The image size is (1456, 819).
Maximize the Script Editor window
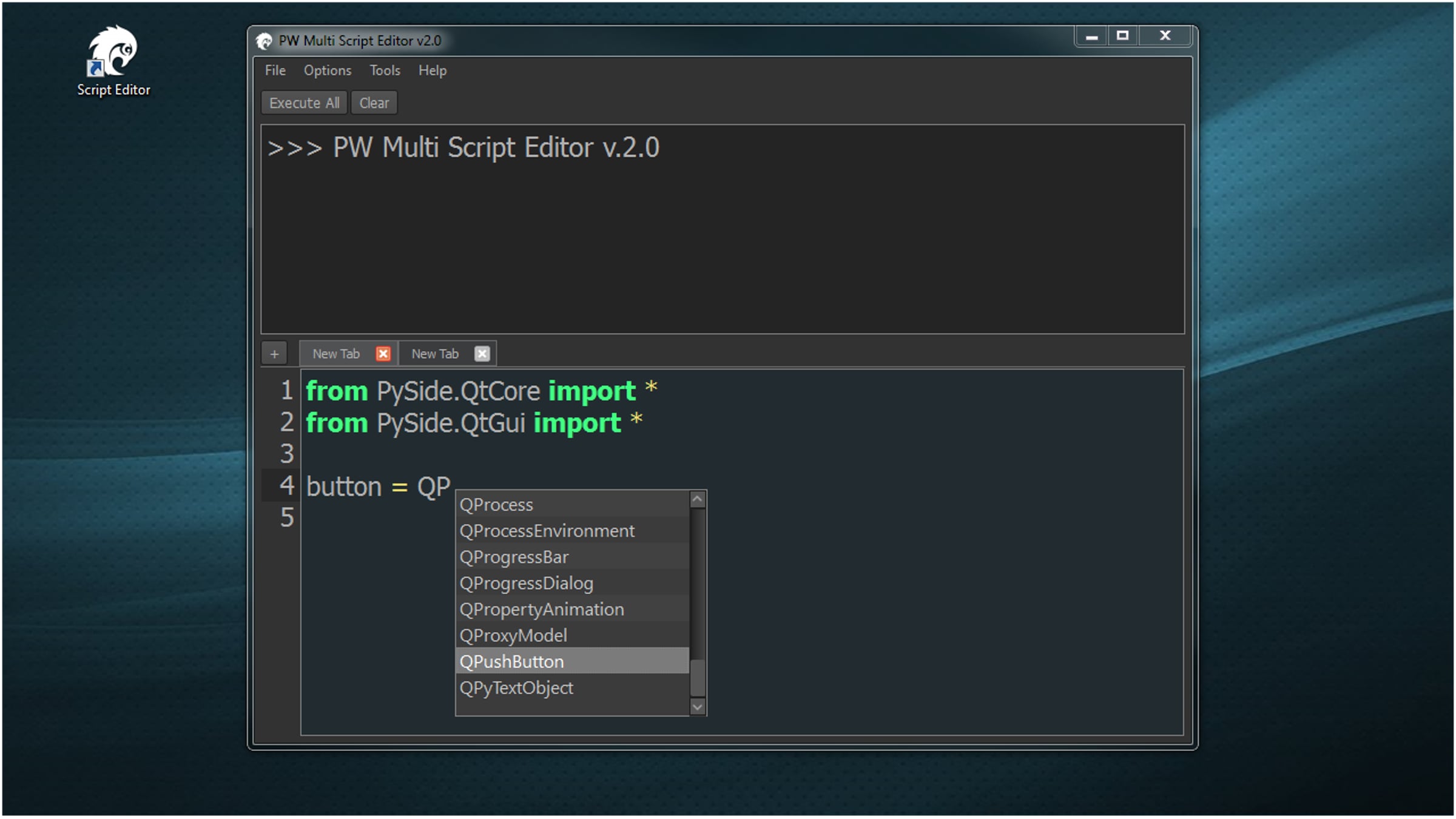(1122, 36)
